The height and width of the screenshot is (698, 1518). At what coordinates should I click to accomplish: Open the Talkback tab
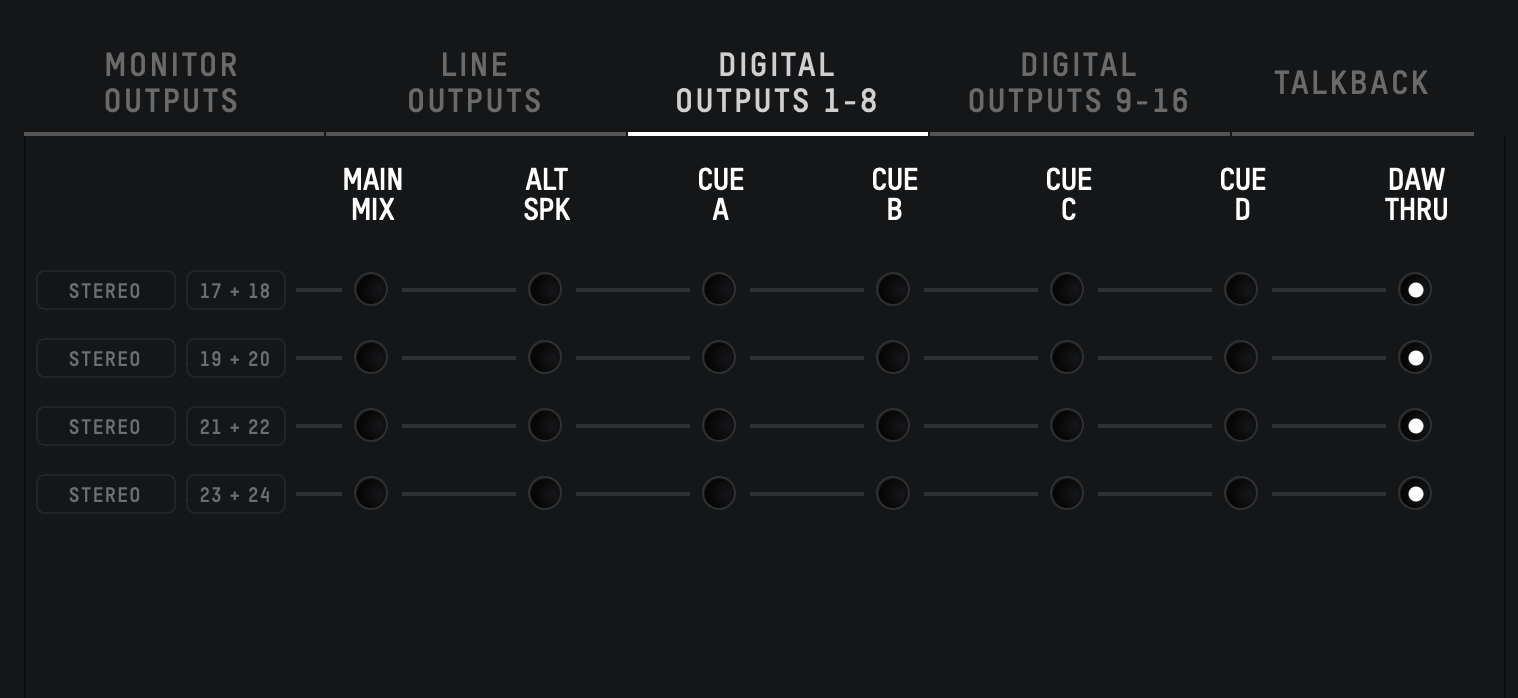[x=1352, y=83]
